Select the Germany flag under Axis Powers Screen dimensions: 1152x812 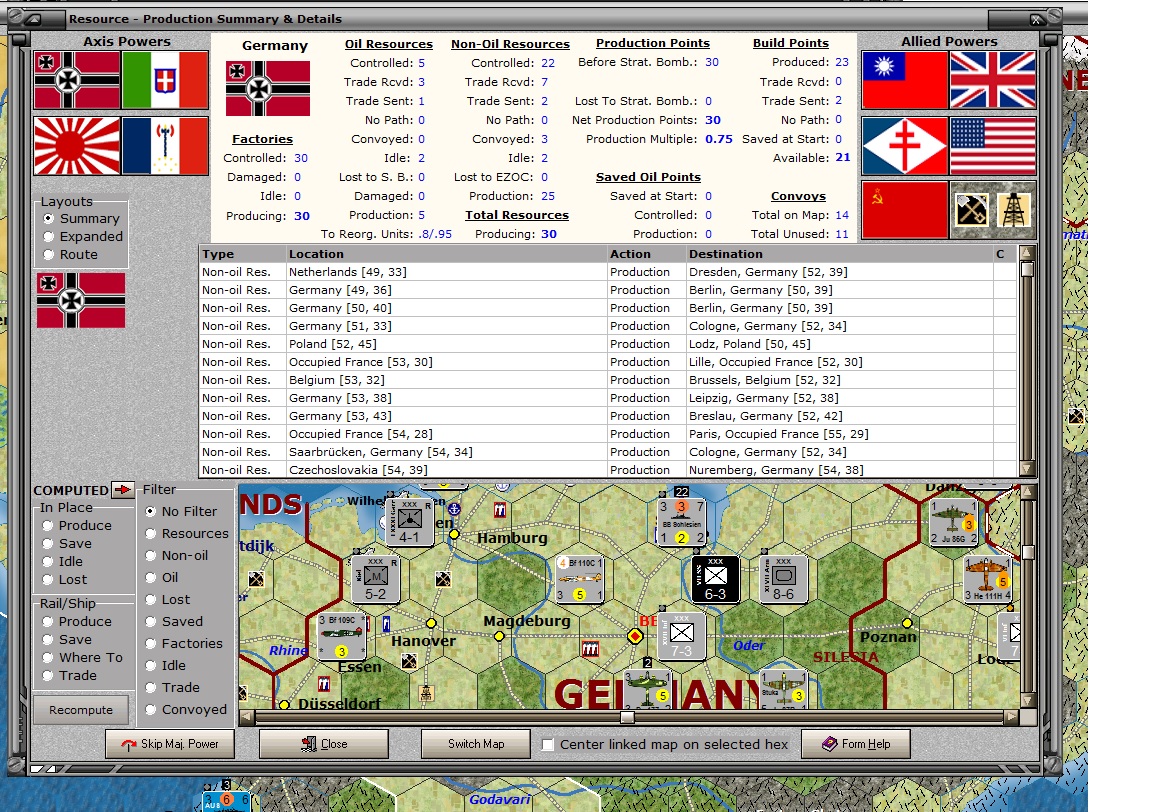[77, 80]
